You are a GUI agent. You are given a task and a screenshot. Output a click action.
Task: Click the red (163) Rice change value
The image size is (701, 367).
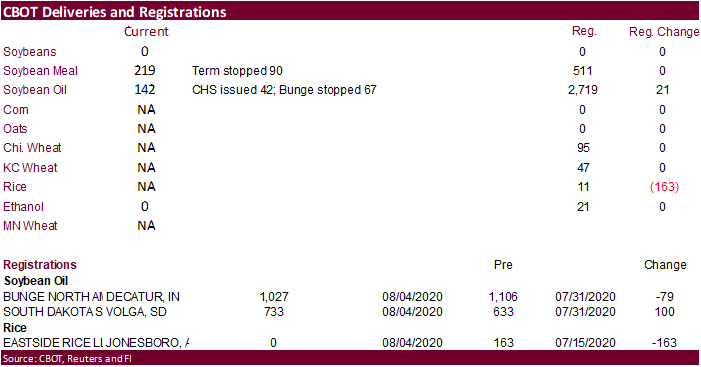tap(664, 187)
